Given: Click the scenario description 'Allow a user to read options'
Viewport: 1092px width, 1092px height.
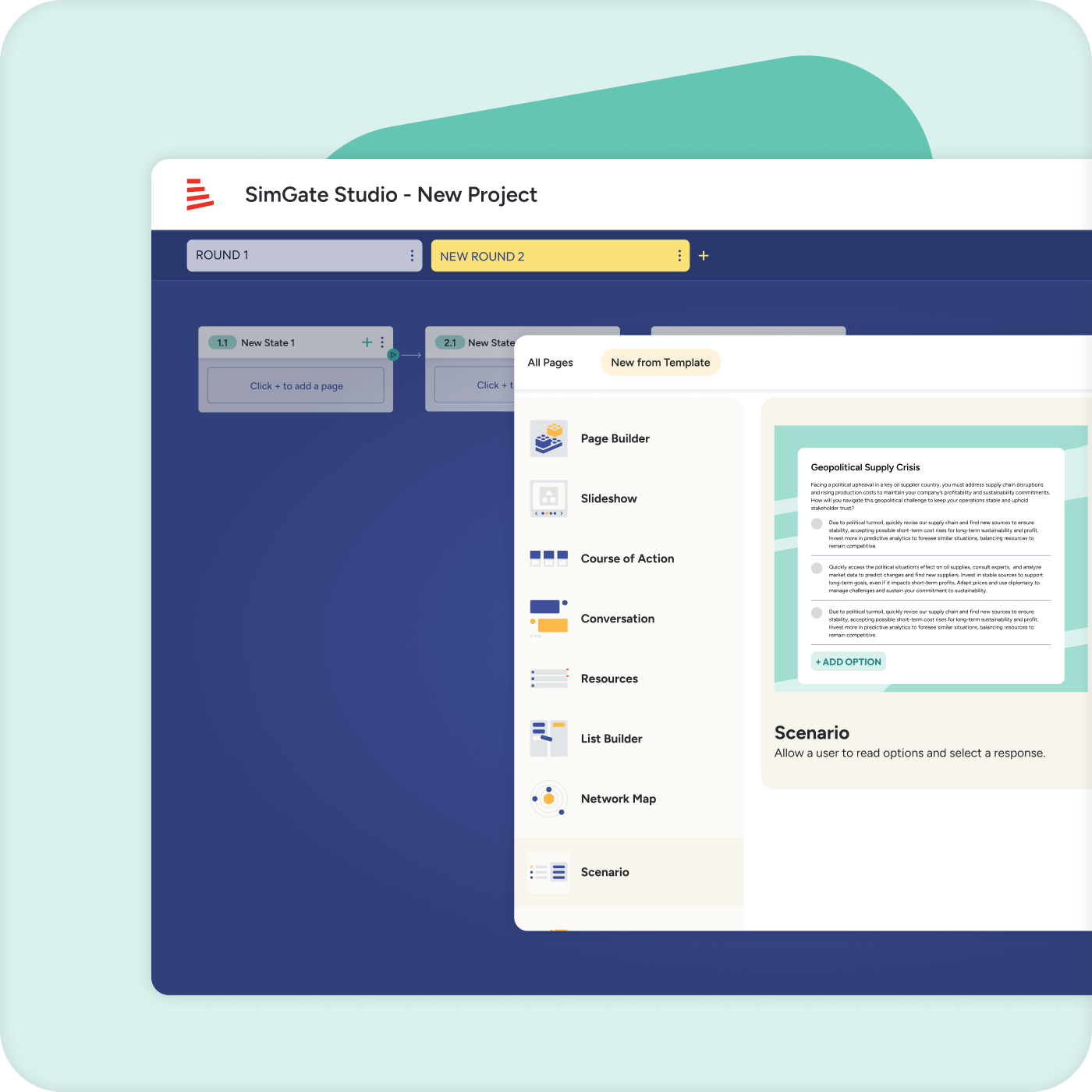Looking at the screenshot, I should coord(910,753).
